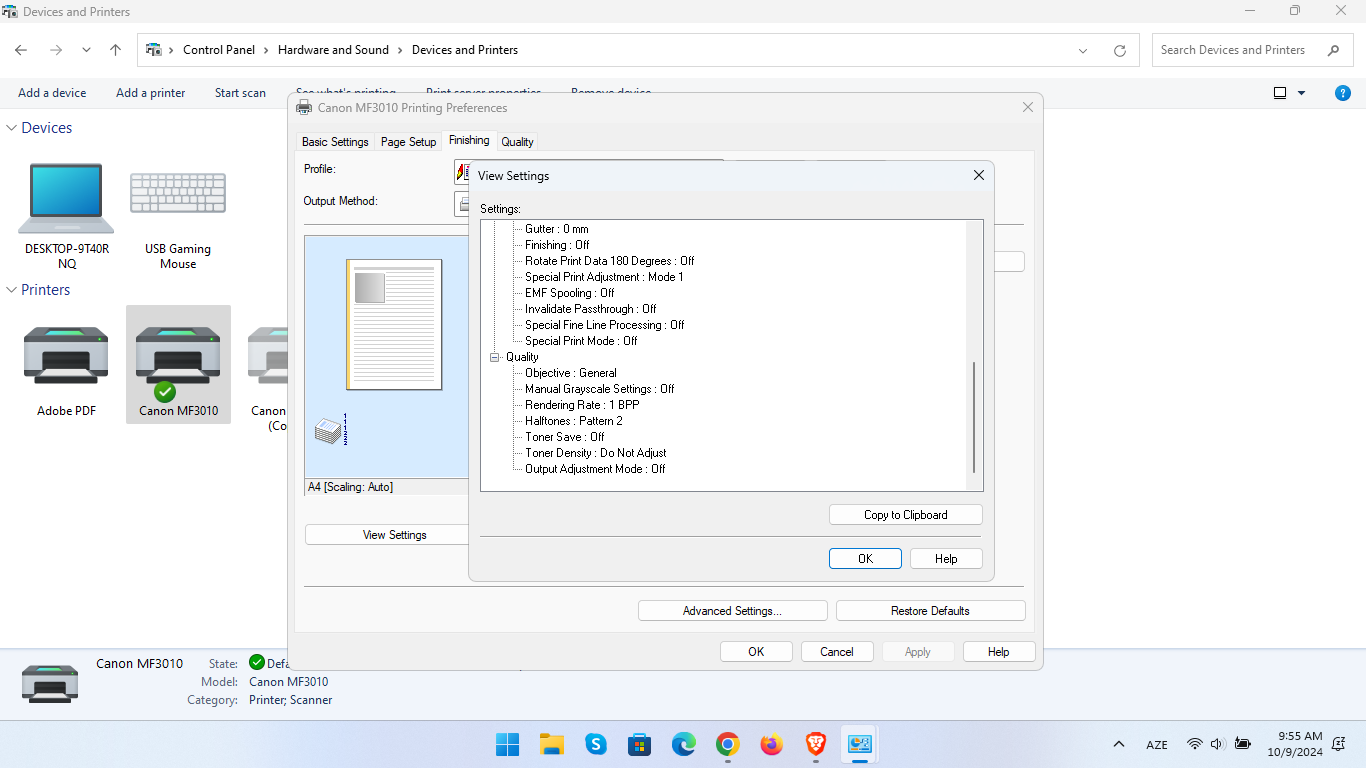Viewport: 1366px width, 768px height.
Task: Open the blue help question mark icon
Action: [x=1343, y=93]
